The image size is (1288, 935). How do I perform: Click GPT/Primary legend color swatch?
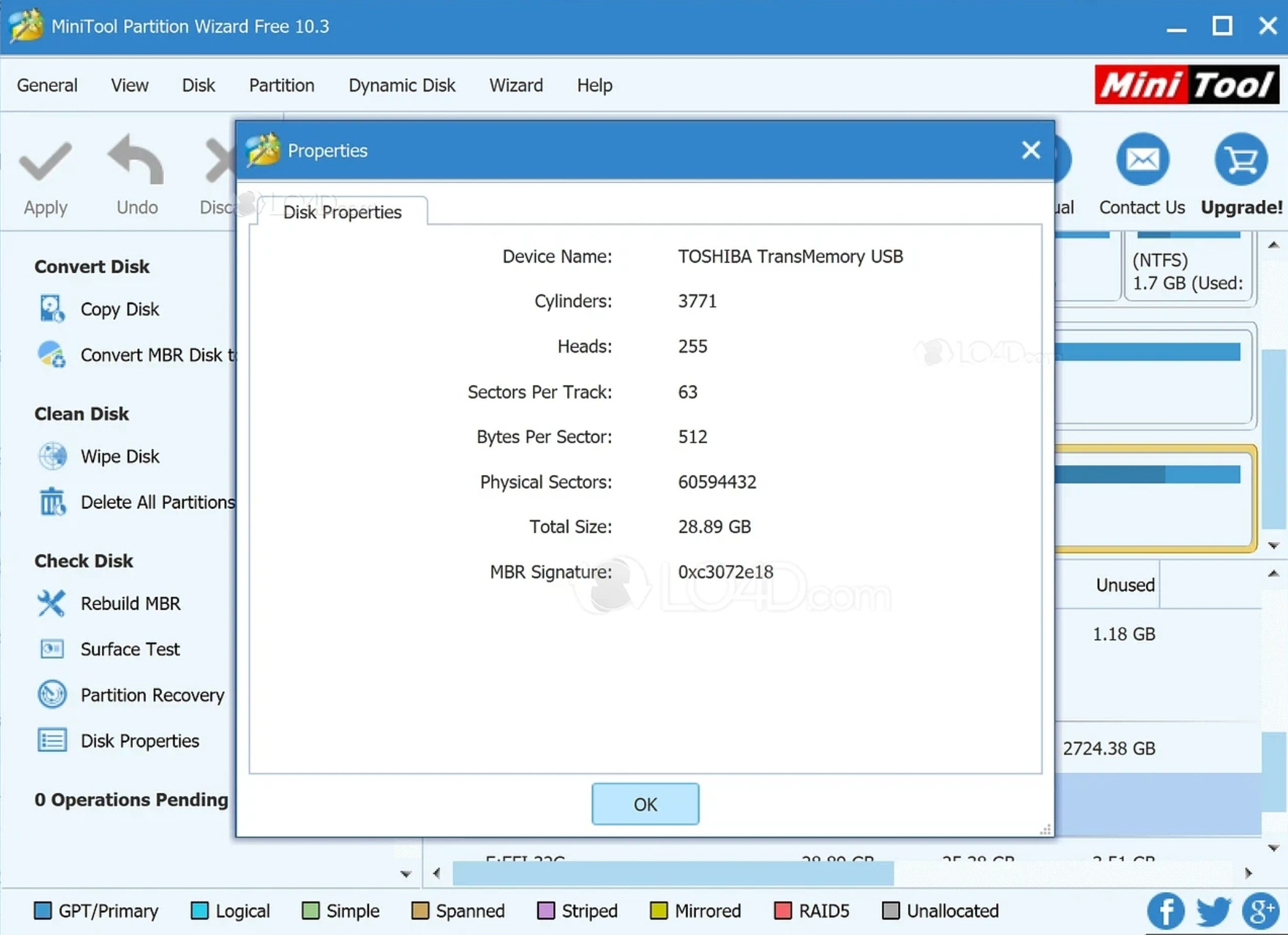click(42, 910)
